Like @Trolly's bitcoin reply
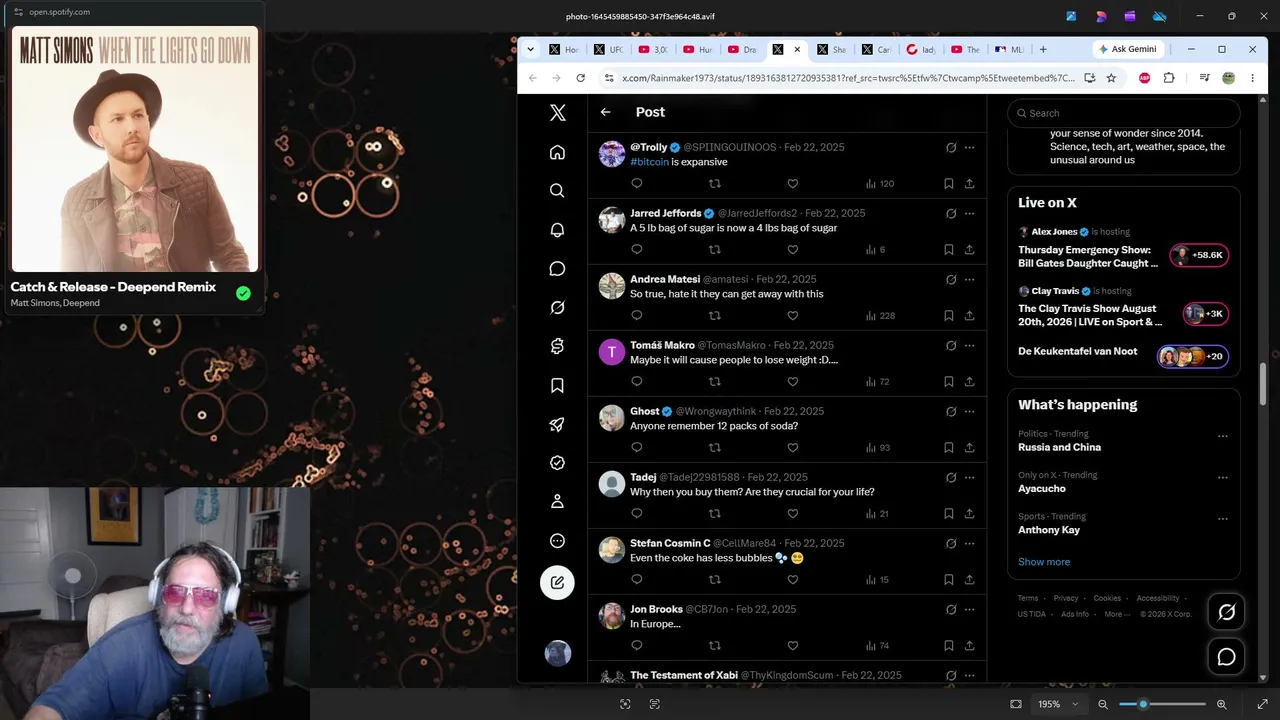The width and height of the screenshot is (1280, 720). (x=793, y=184)
